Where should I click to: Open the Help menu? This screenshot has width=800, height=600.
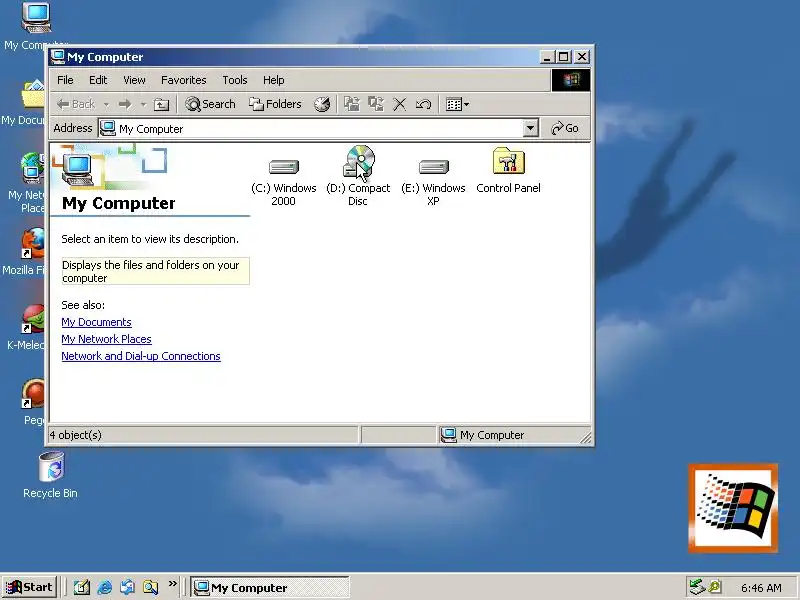tap(273, 80)
